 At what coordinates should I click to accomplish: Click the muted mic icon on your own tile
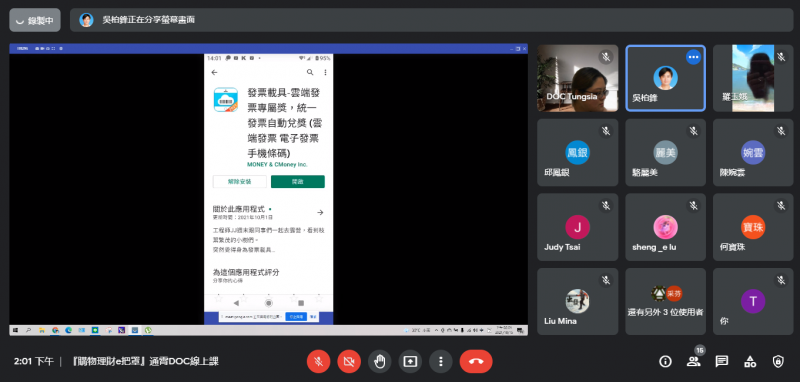(781, 280)
